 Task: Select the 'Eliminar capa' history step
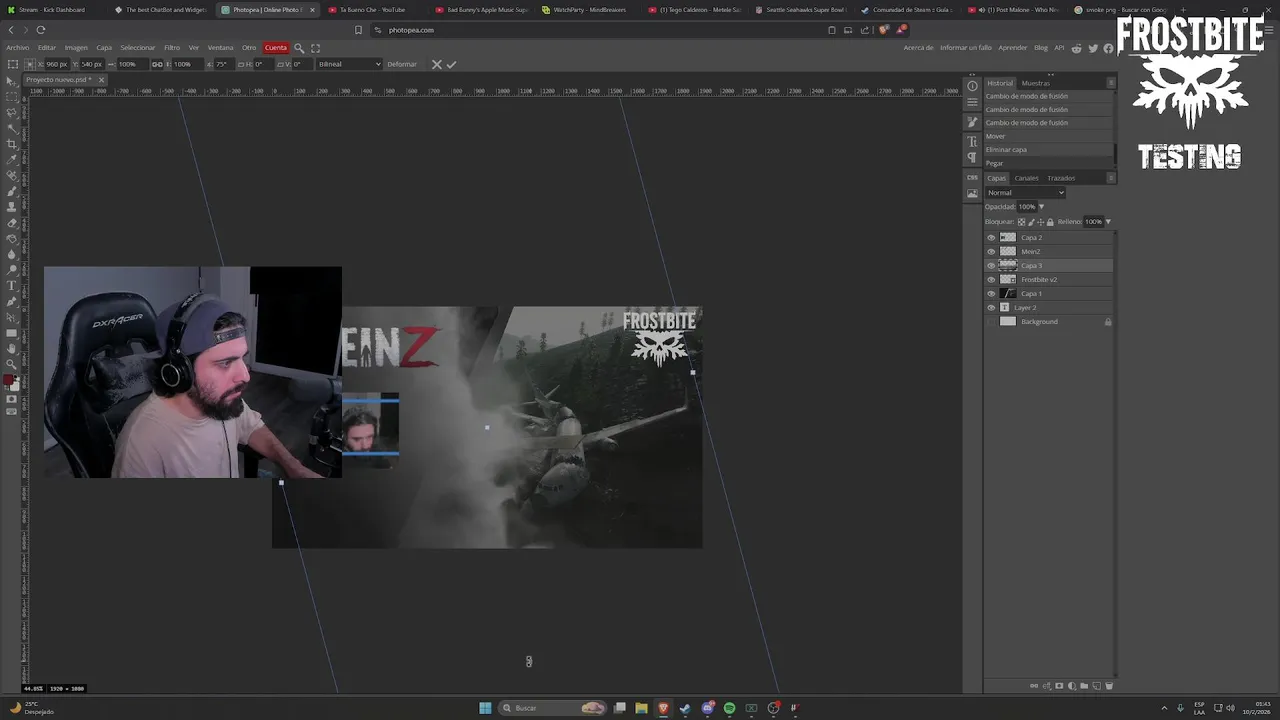point(1049,150)
